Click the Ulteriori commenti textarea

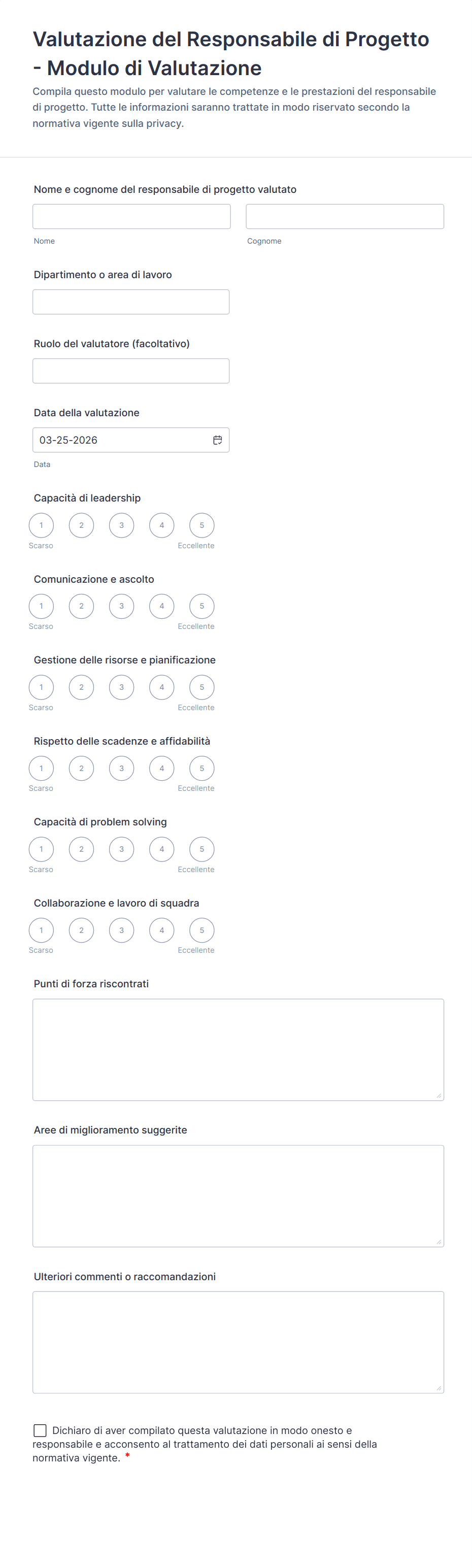pos(238,1342)
